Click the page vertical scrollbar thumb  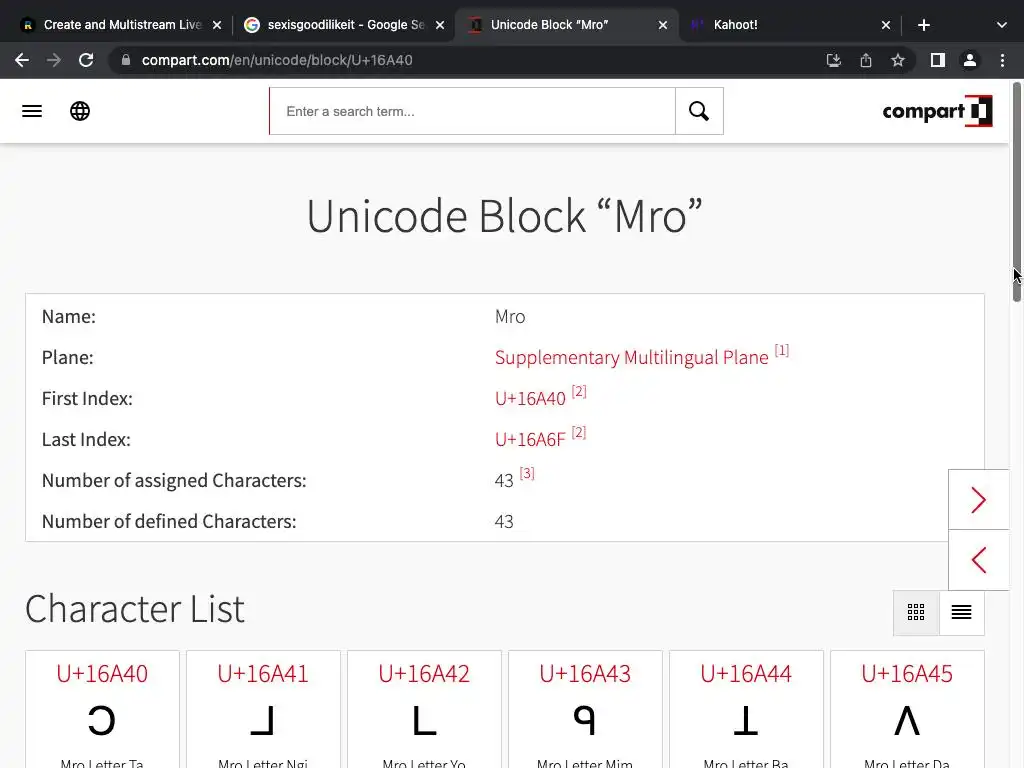pos(1017,190)
